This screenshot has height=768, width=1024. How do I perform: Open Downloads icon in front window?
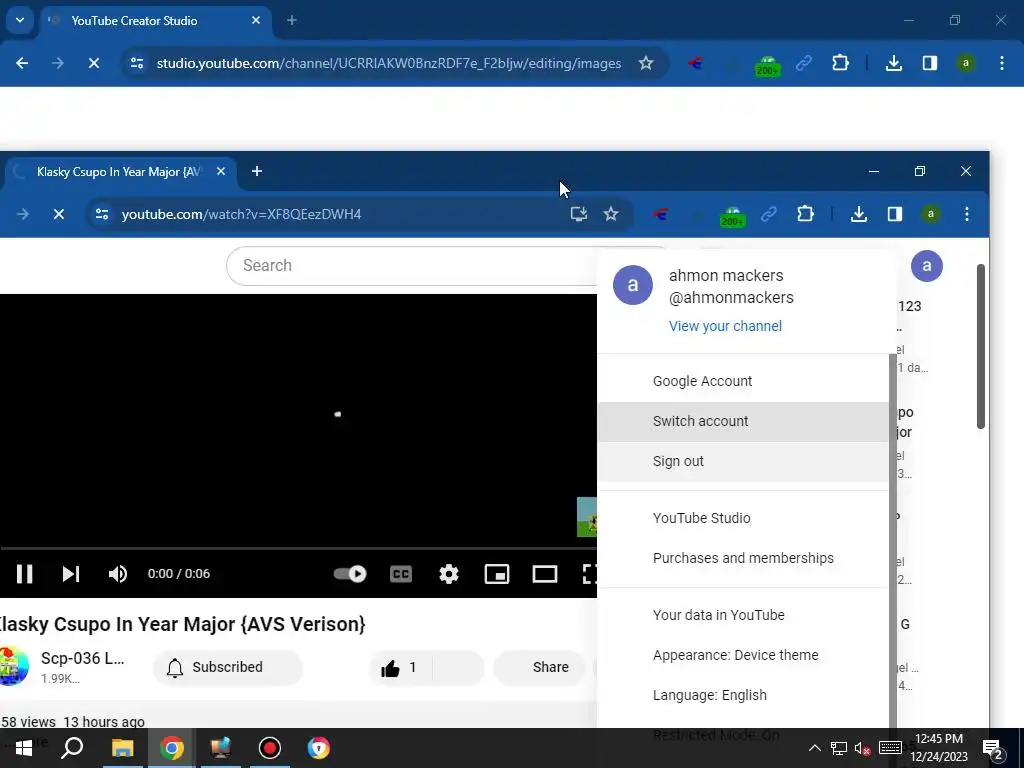[x=859, y=214]
